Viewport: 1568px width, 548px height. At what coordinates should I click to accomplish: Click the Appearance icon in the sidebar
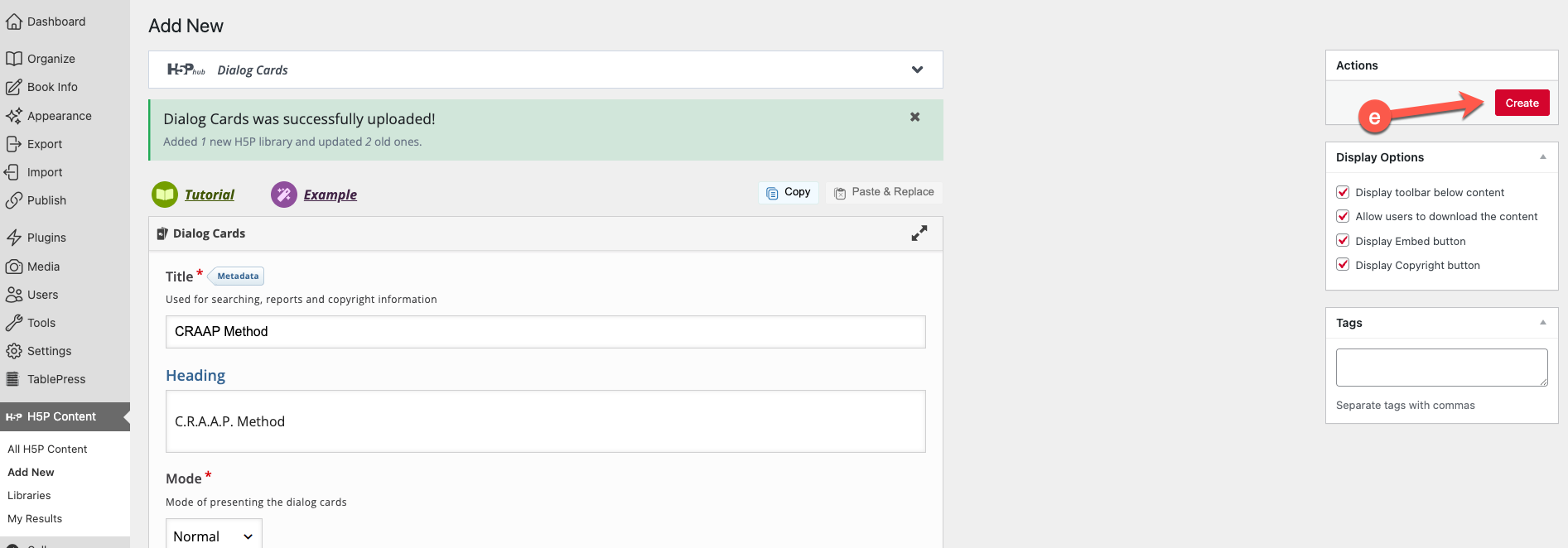click(14, 116)
